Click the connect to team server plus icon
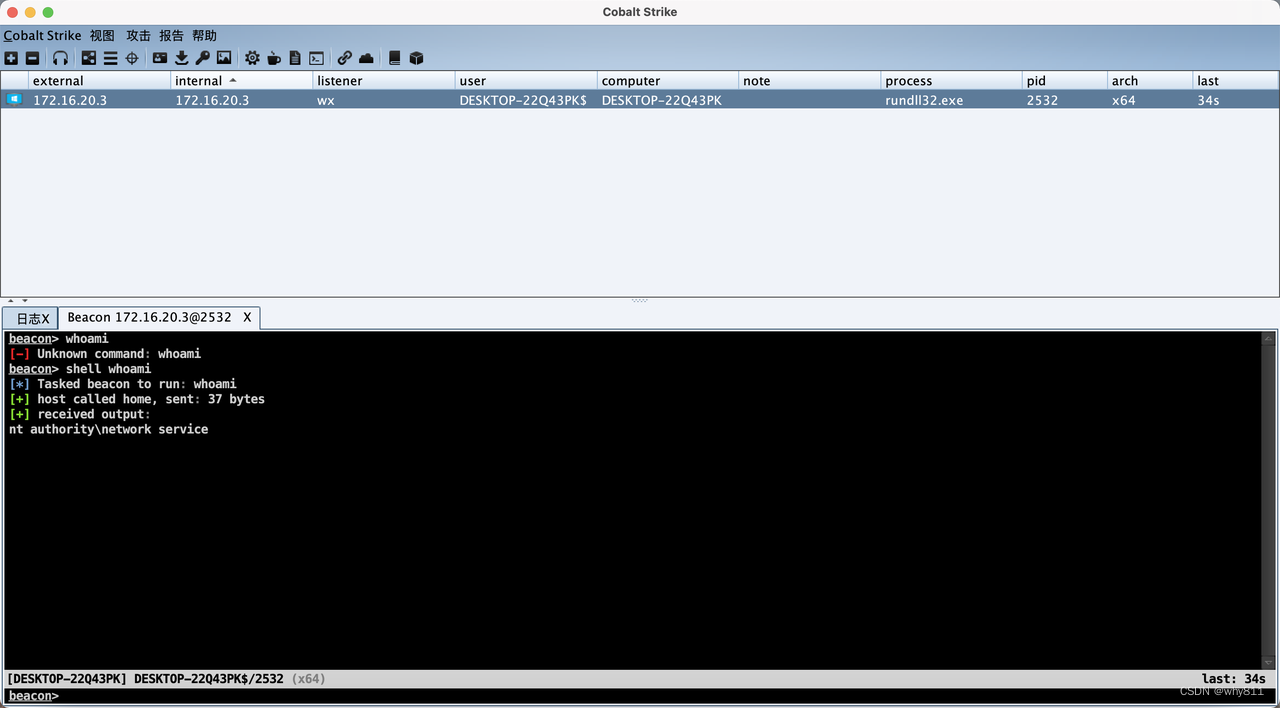 point(11,58)
